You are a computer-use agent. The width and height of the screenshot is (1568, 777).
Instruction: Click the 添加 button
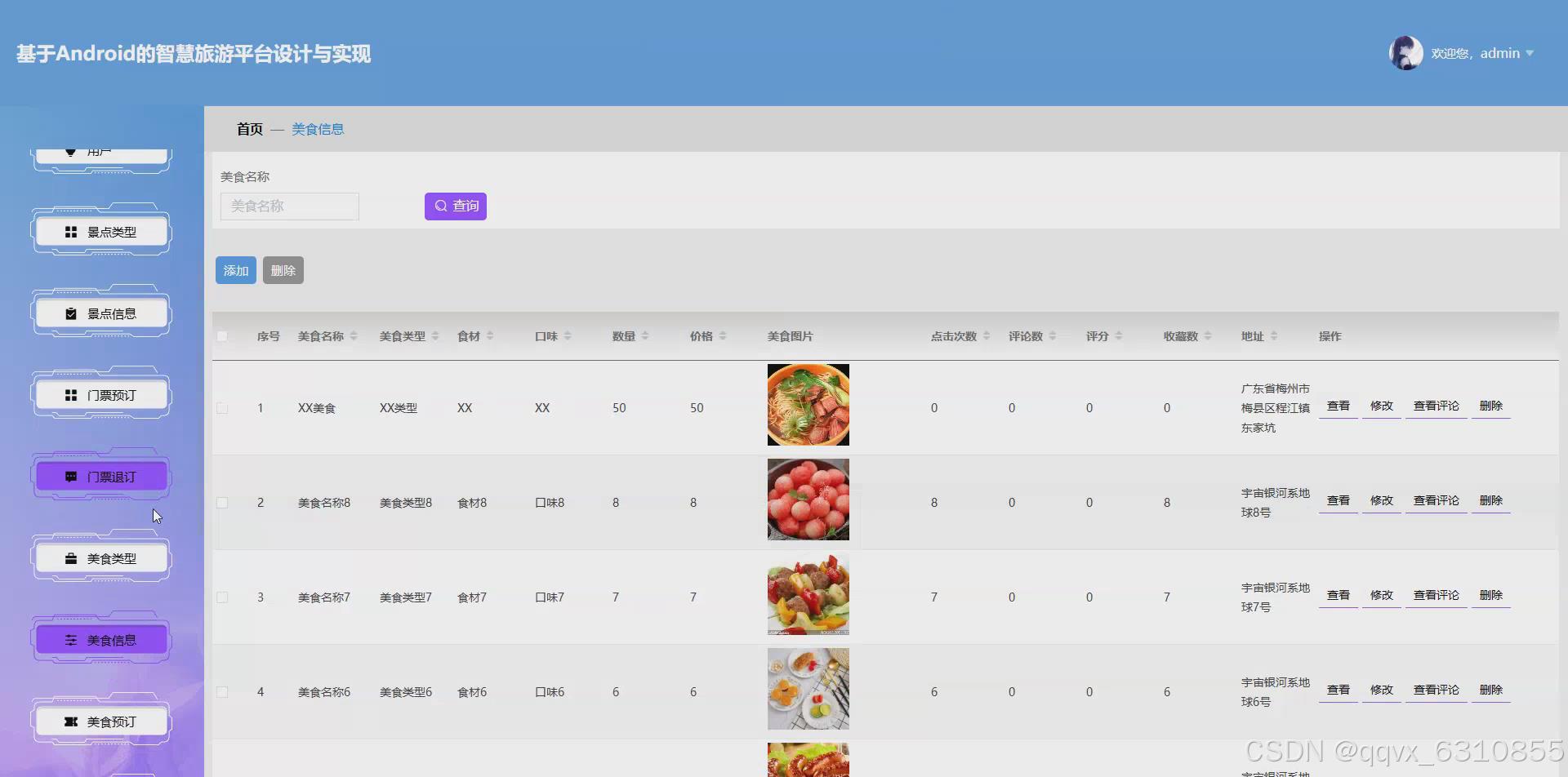click(236, 270)
